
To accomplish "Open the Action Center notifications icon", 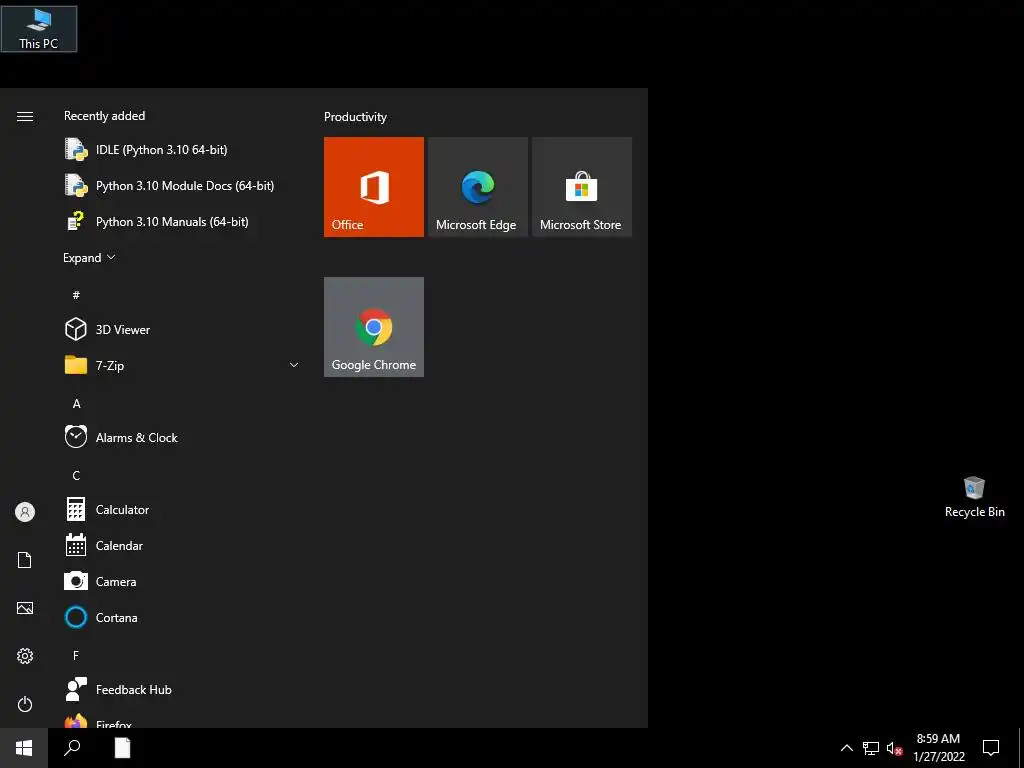I will pos(991,748).
